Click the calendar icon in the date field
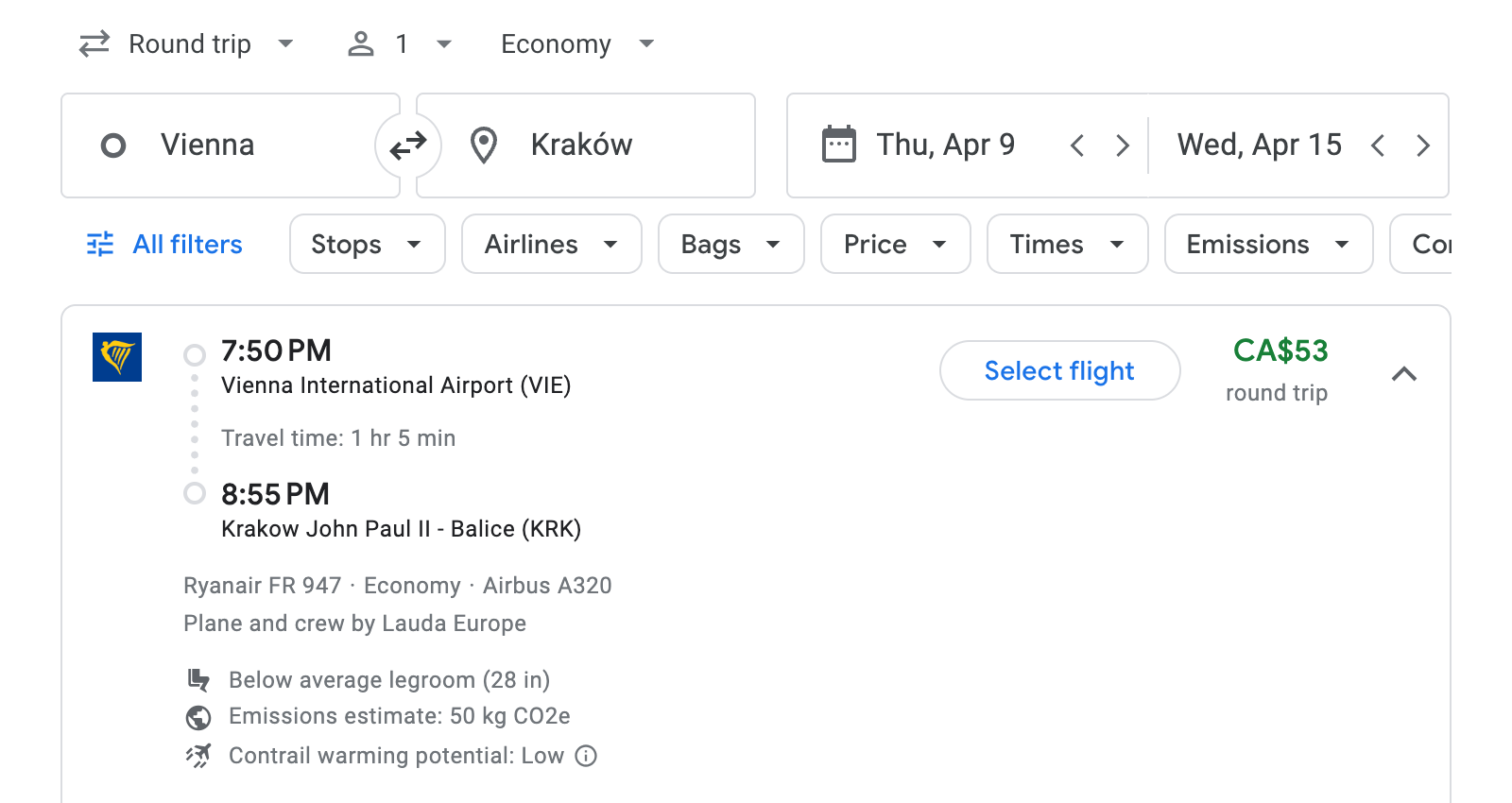 coord(837,144)
